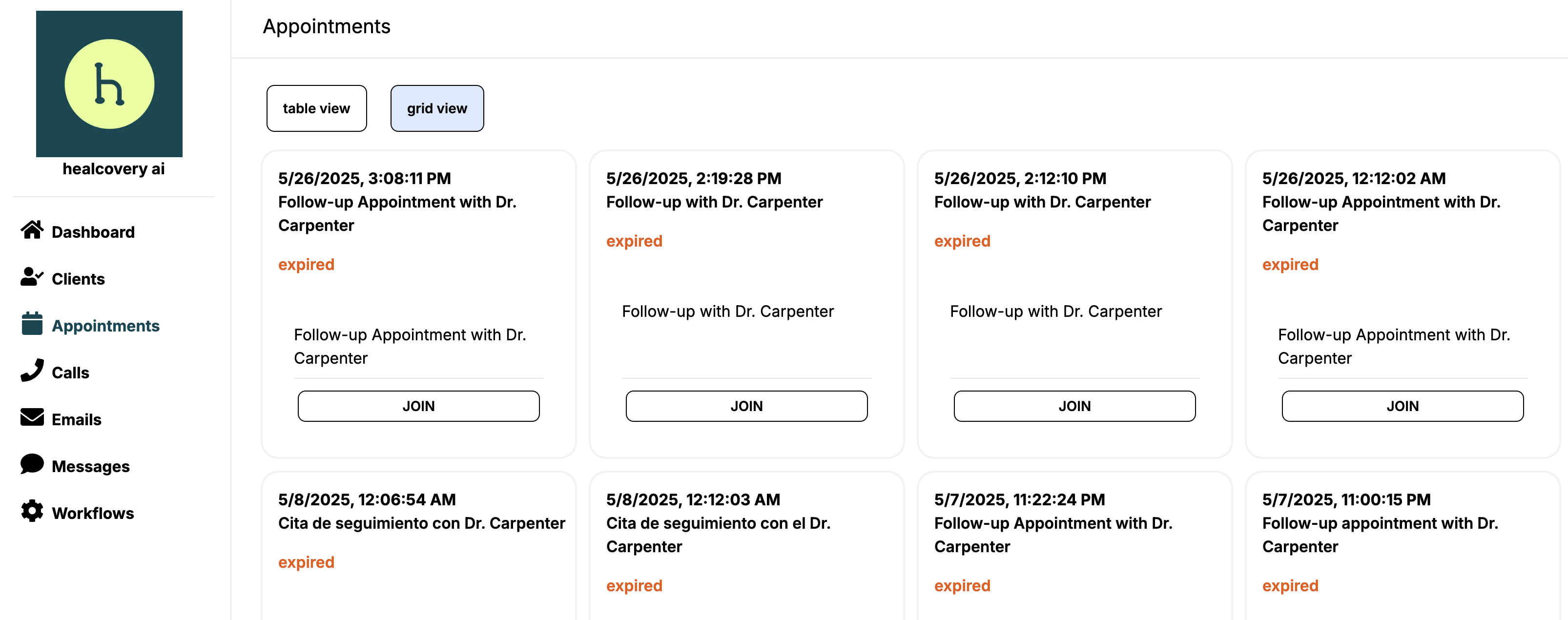Image resolution: width=1568 pixels, height=620 pixels.
Task: Join the 3:08:11 PM appointment
Action: [x=418, y=406]
